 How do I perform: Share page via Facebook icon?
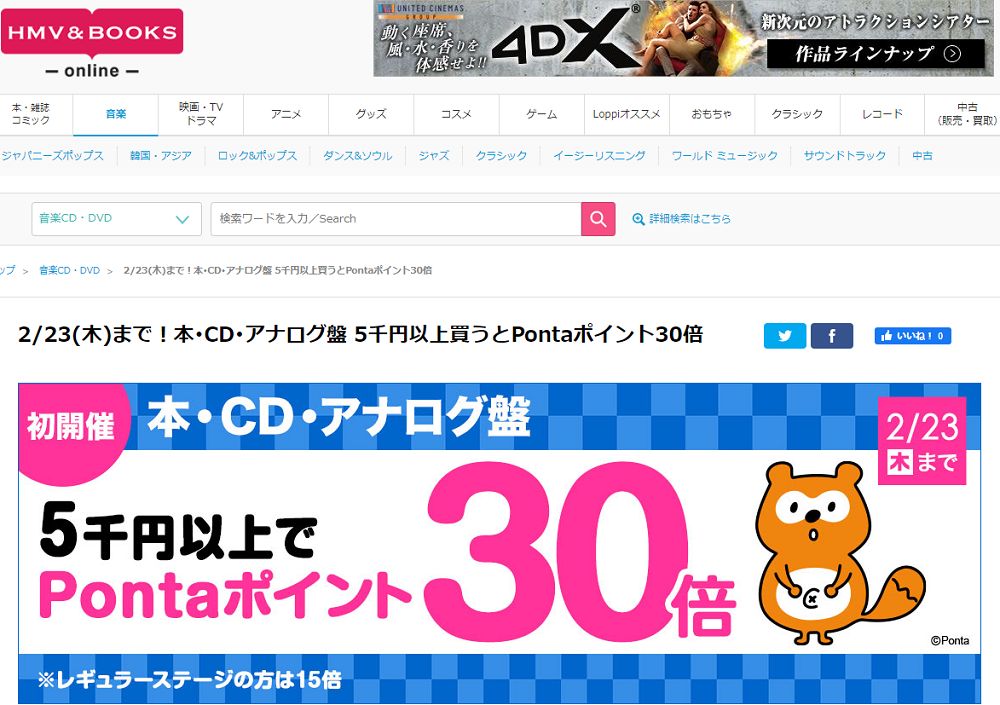832,336
